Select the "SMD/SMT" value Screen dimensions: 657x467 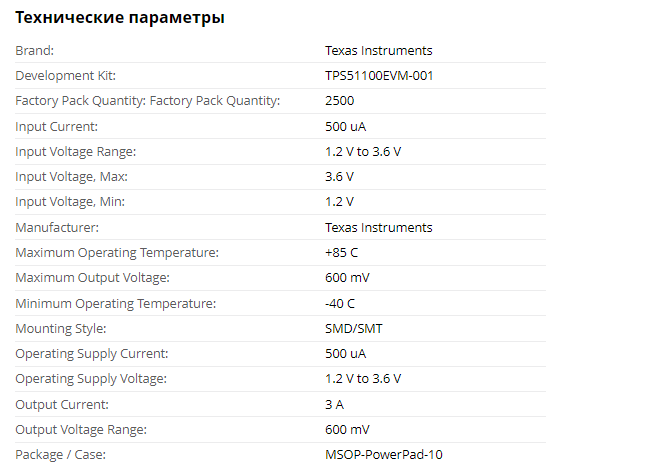click(x=354, y=329)
